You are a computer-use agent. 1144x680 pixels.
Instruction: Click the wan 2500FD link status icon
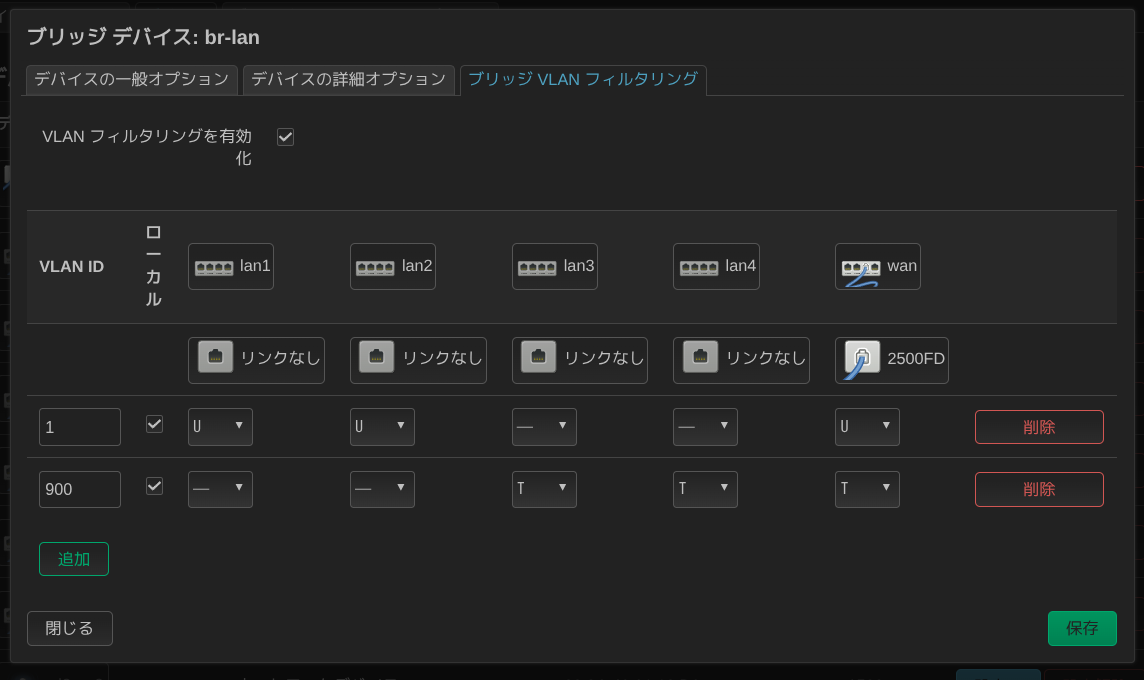(x=862, y=359)
